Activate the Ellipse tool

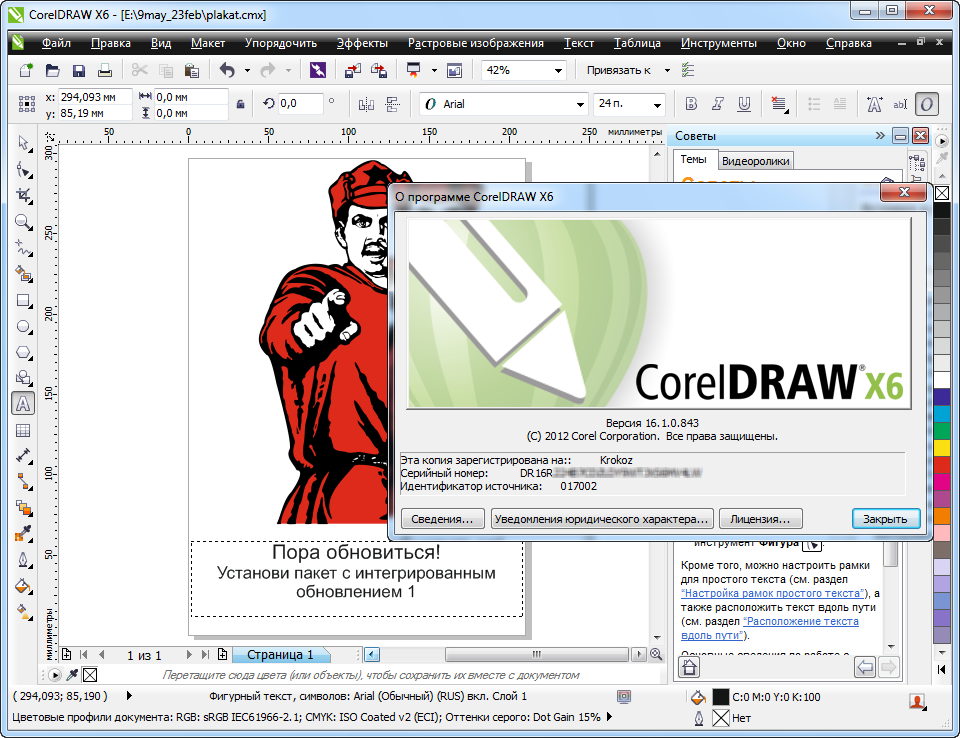tap(22, 325)
